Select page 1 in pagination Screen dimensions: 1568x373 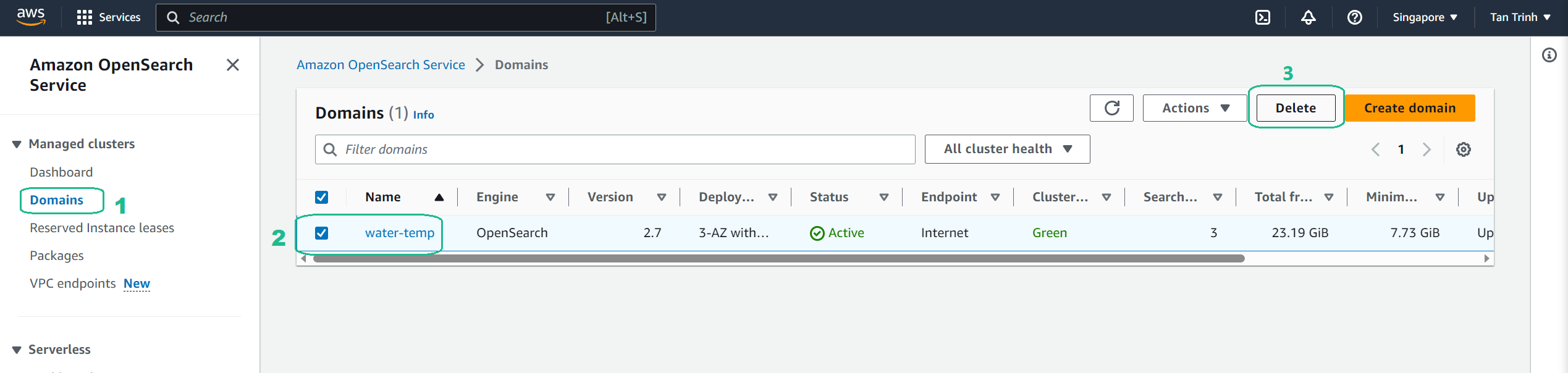[x=1401, y=149]
